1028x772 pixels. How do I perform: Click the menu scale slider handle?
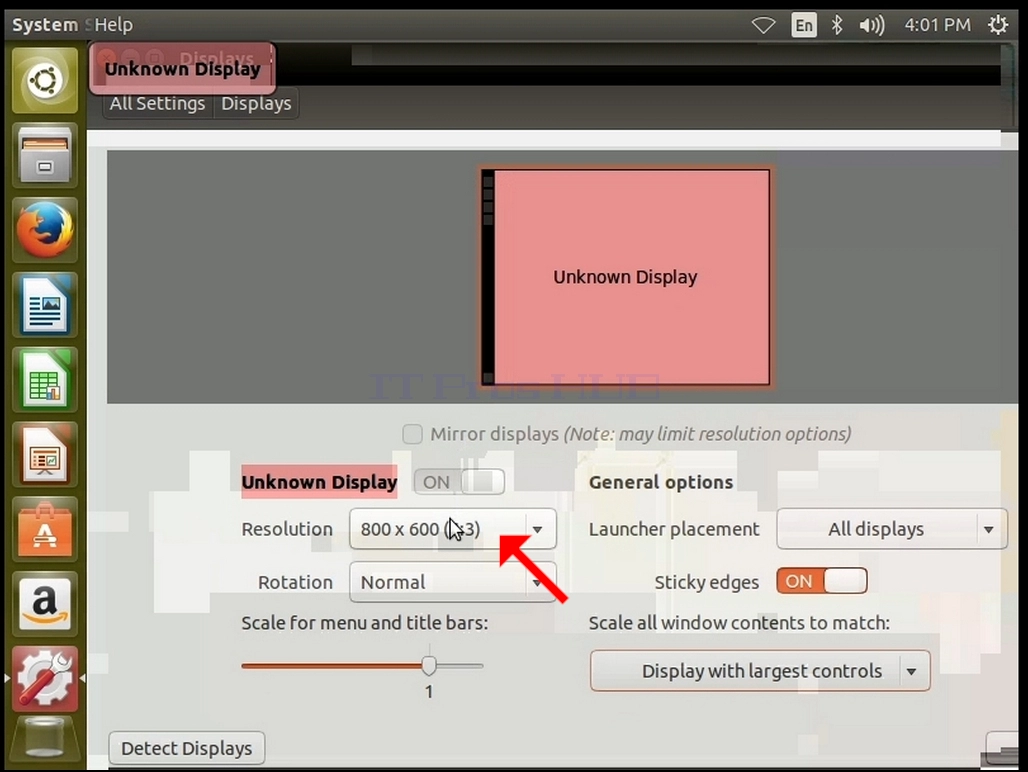[429, 665]
